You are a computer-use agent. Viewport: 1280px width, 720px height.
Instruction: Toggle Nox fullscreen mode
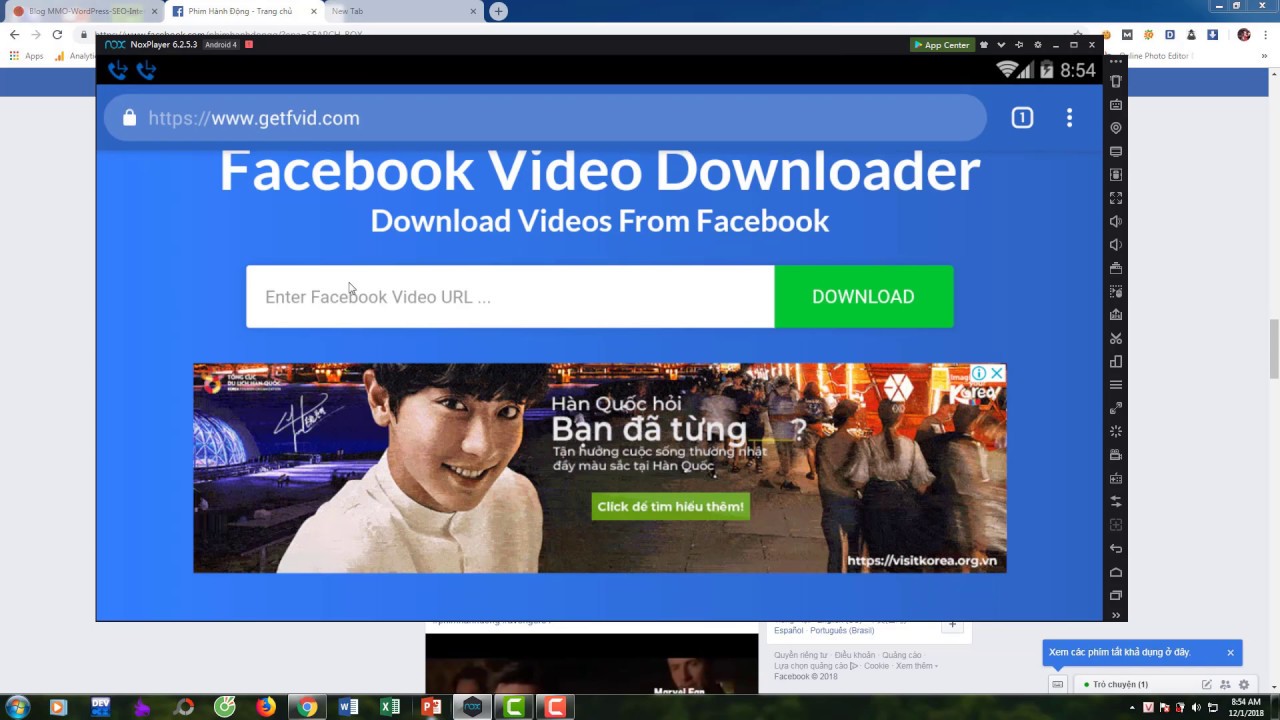[x=1116, y=198]
